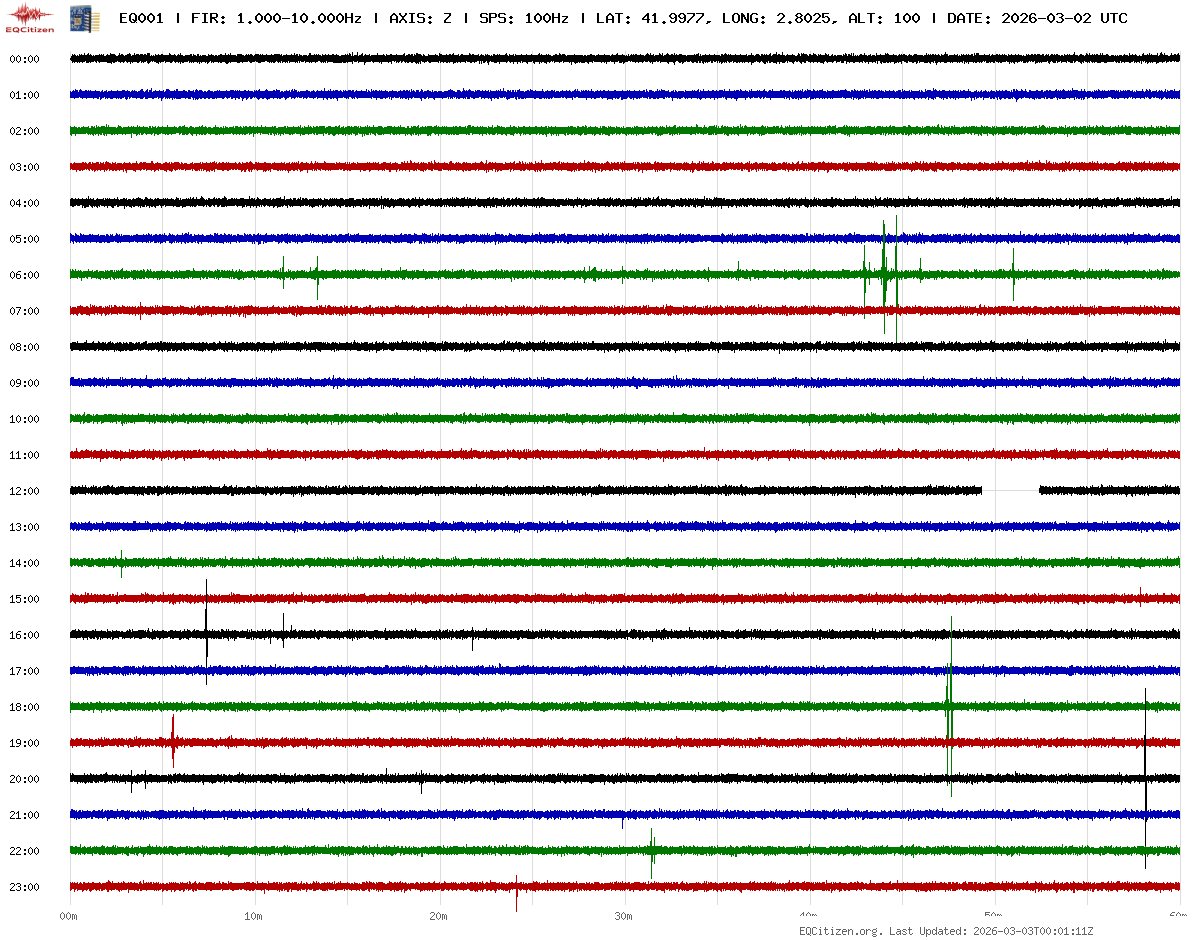Select the 23:00 hour row label
The width and height of the screenshot is (1200, 940).
(24, 887)
